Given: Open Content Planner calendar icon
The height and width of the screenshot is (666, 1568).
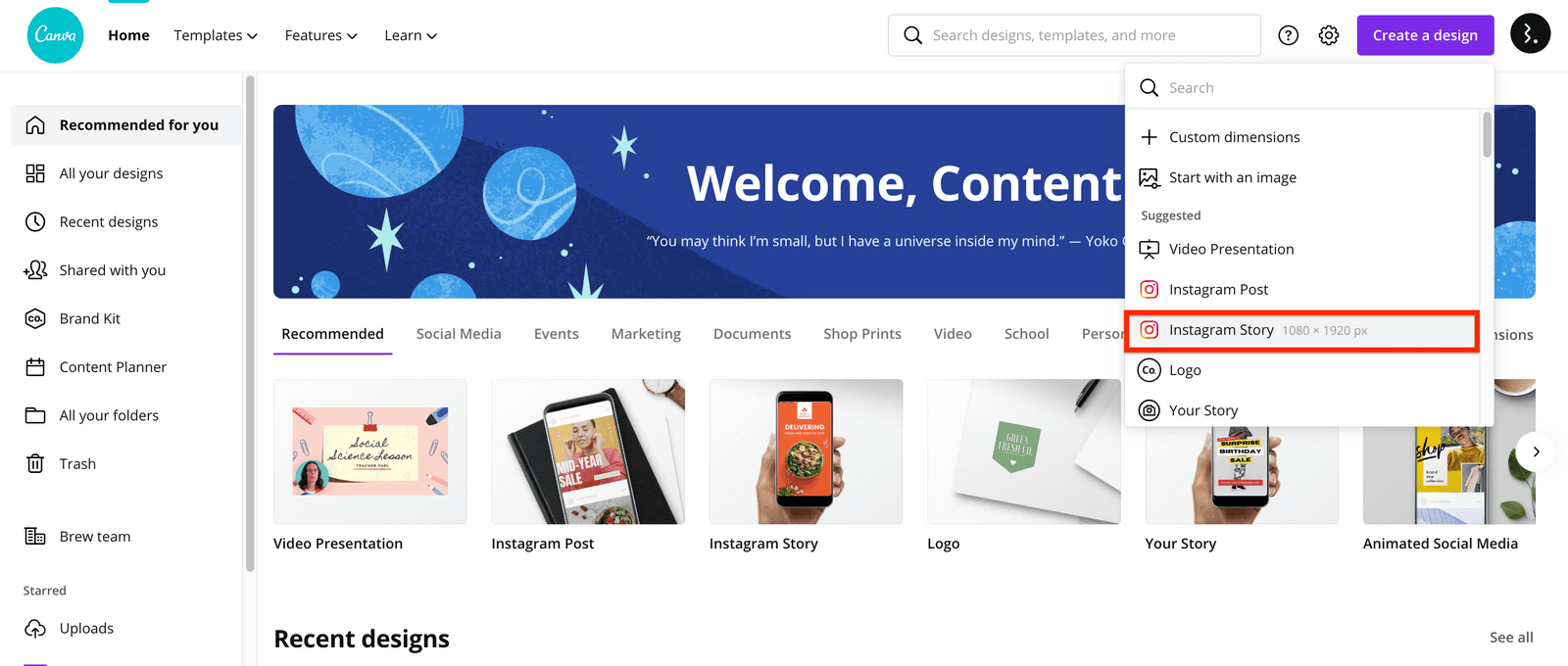Looking at the screenshot, I should pyautogui.click(x=35, y=367).
